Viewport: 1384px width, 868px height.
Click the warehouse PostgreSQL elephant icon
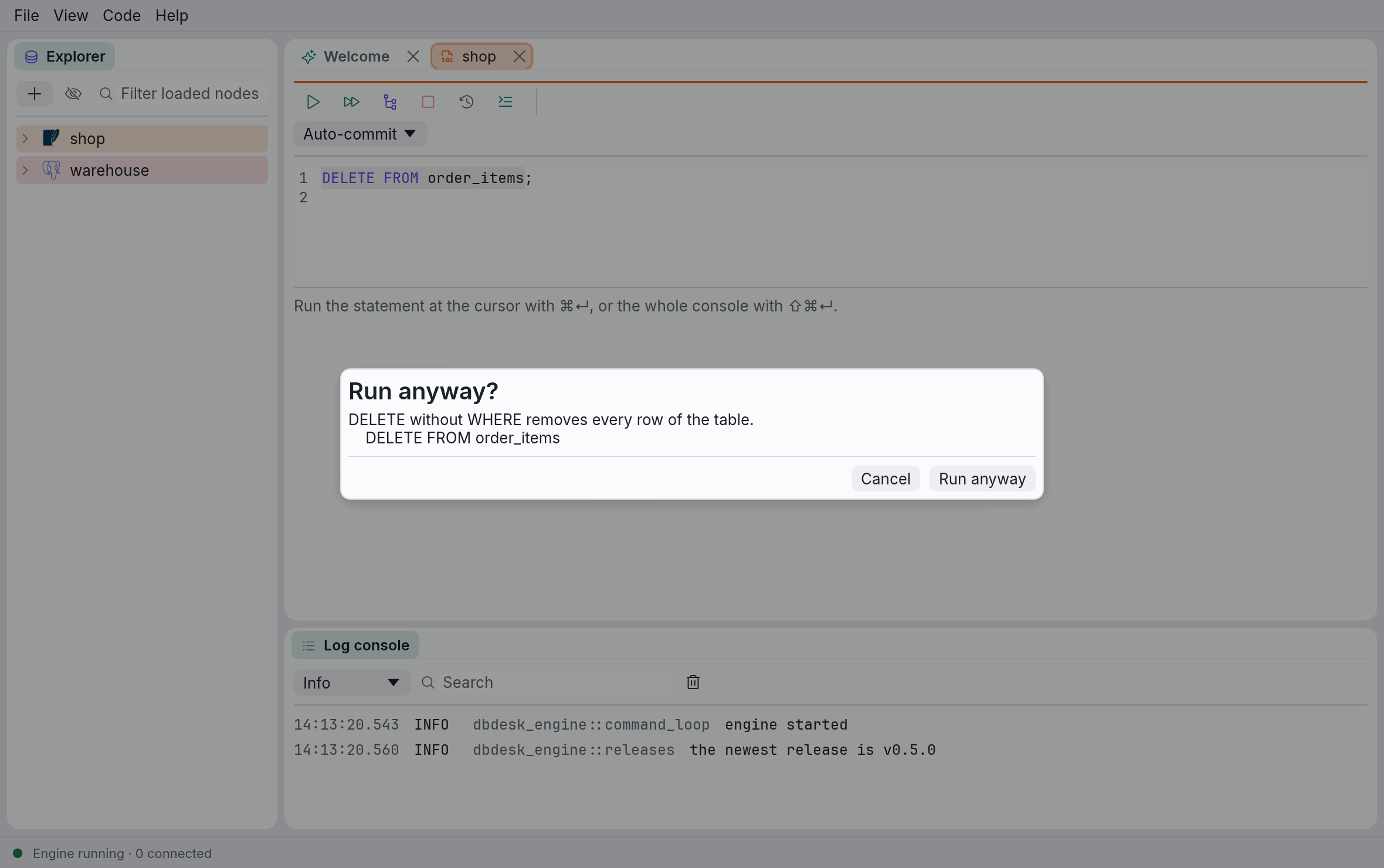(52, 170)
